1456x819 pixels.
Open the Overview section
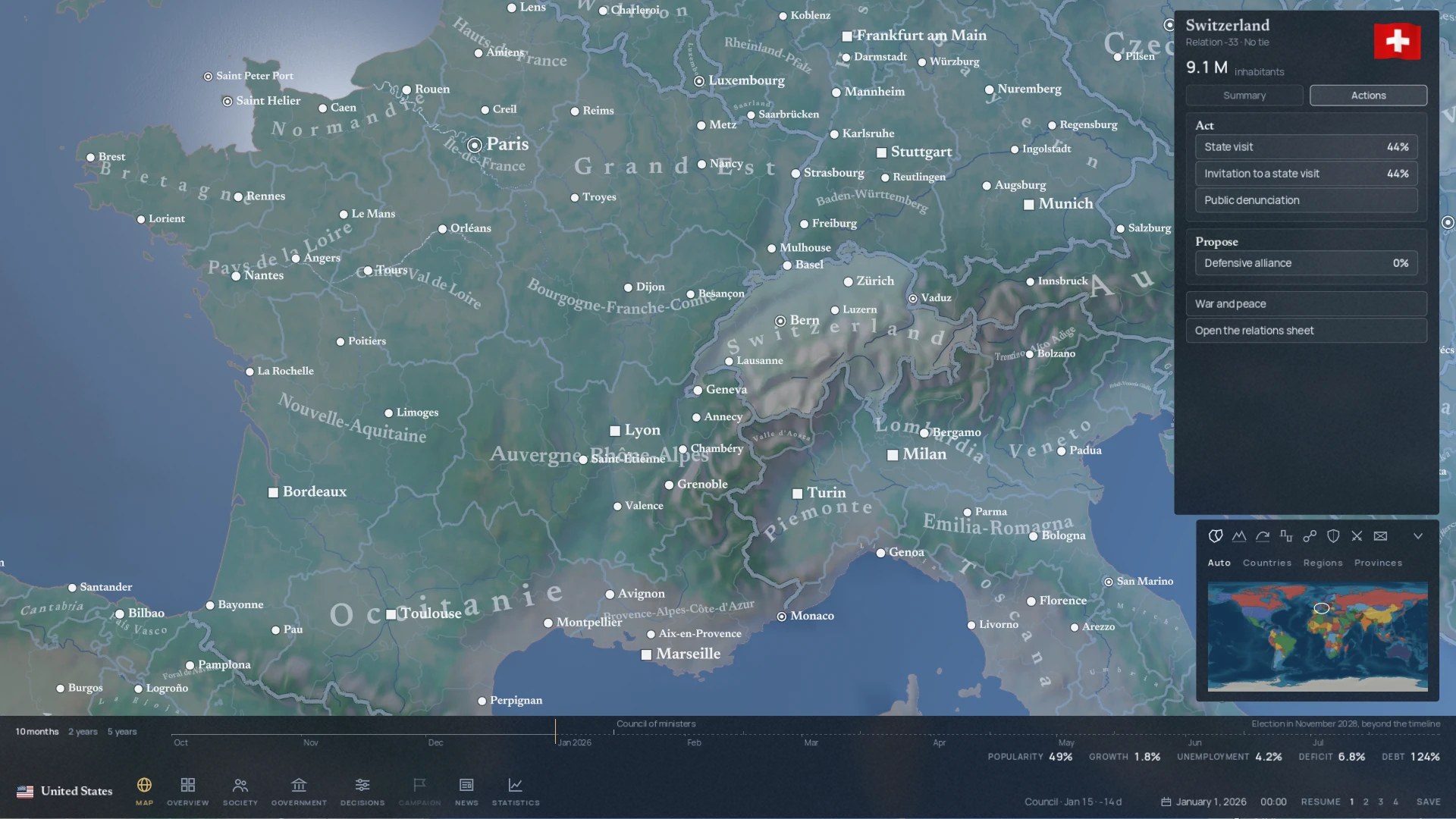pyautogui.click(x=187, y=791)
